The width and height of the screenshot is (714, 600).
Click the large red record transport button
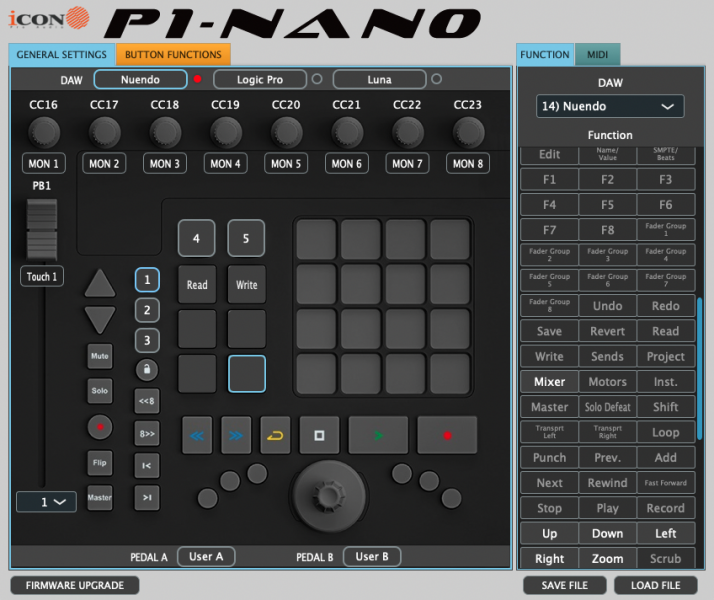(x=447, y=435)
